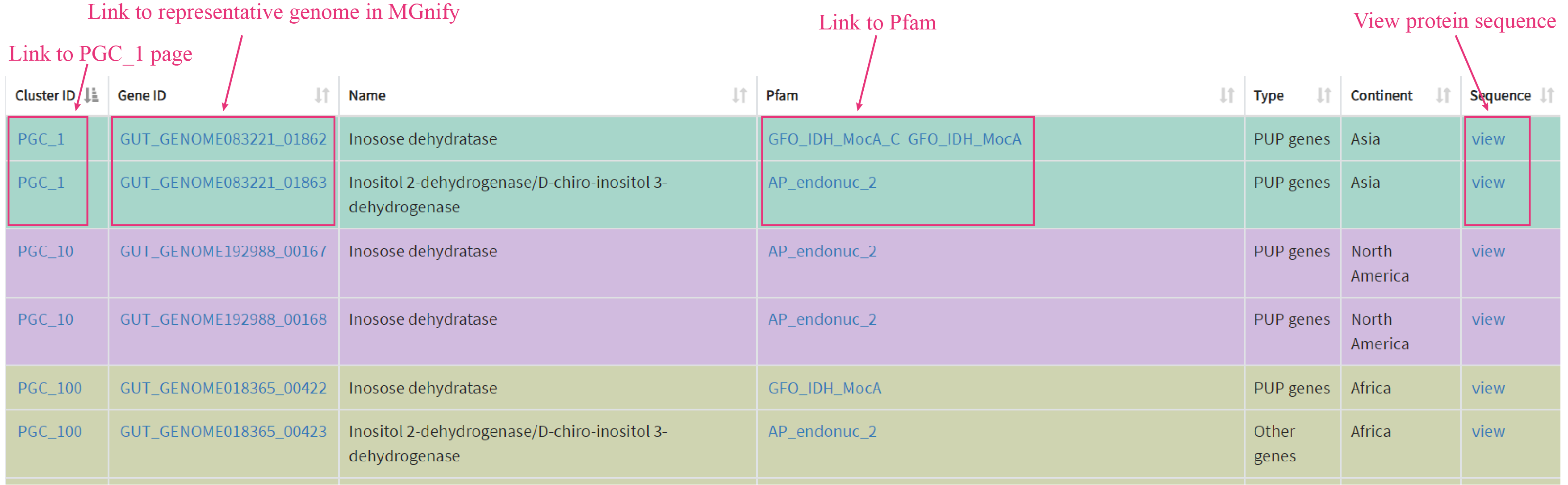Open gene GUT_GENOME018365_00422 link
This screenshot has height=485, width=1568.
(x=223, y=388)
